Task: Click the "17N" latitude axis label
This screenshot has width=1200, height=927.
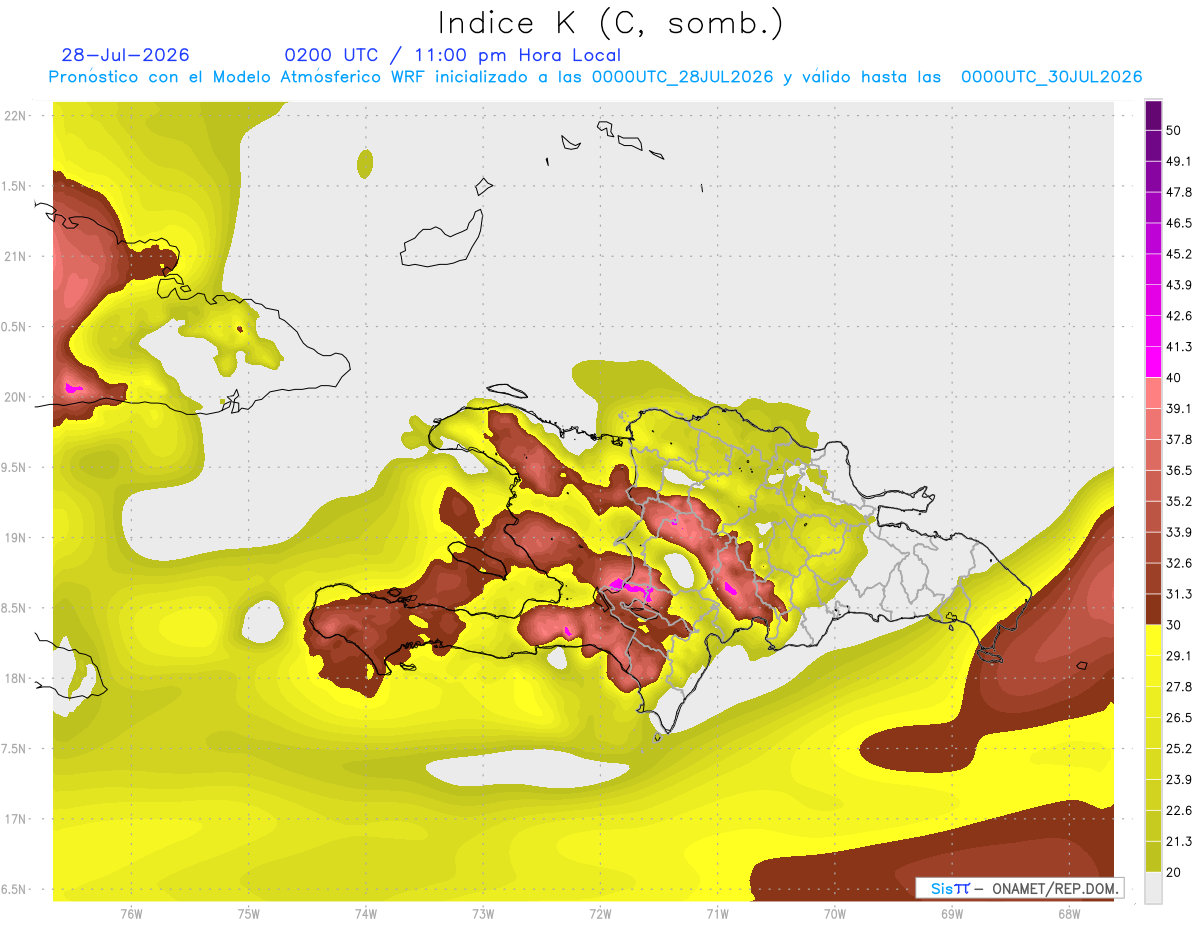Action: point(15,819)
